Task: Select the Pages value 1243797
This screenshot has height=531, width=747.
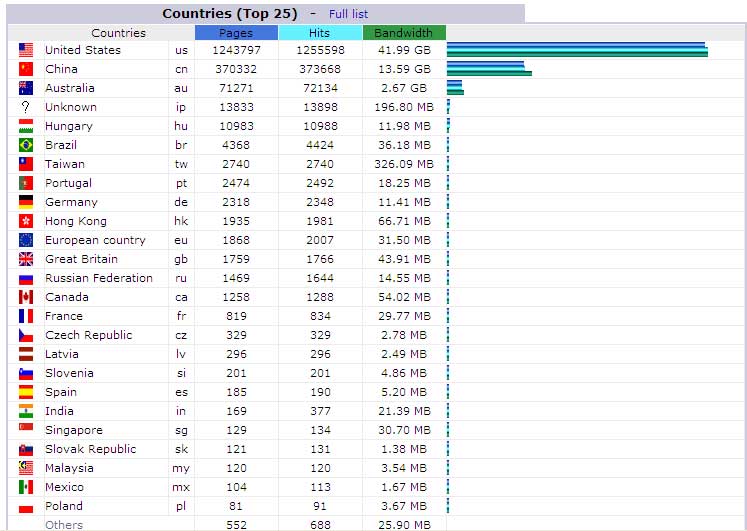Action: click(x=236, y=50)
